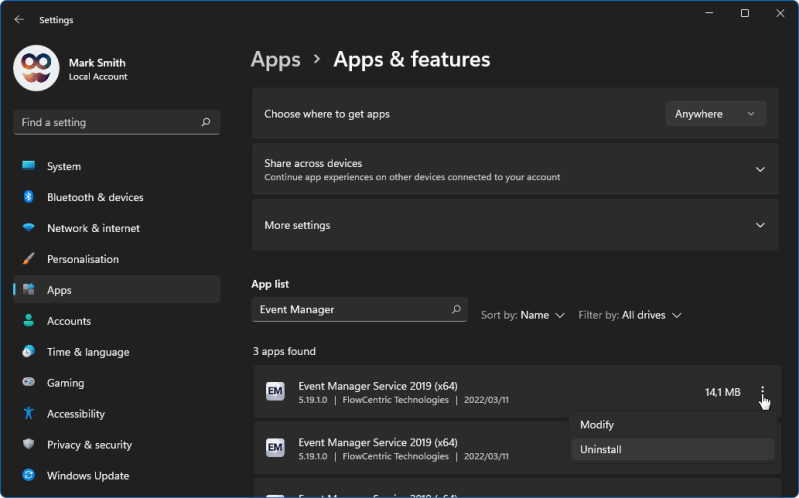This screenshot has width=799, height=498.
Task: Select second Event Manager Service 2019 title
Action: [x=378, y=442]
